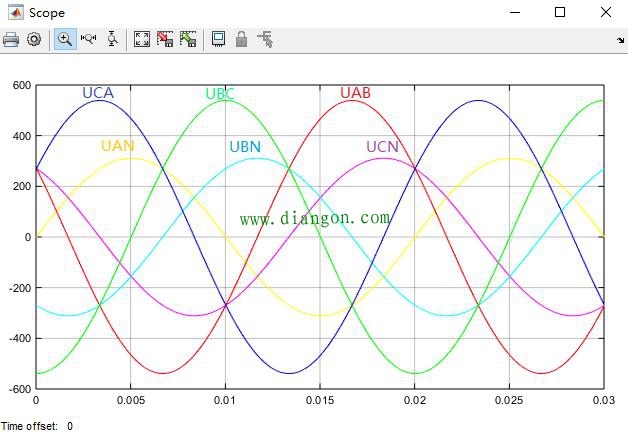Maximize the Scope window
This screenshot has width=628, height=437.
coord(560,12)
